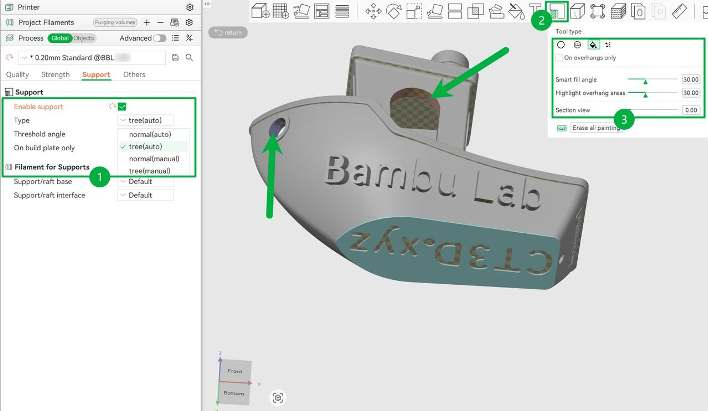Open printer settings gear icon
The image size is (708, 411).
tap(190, 7)
